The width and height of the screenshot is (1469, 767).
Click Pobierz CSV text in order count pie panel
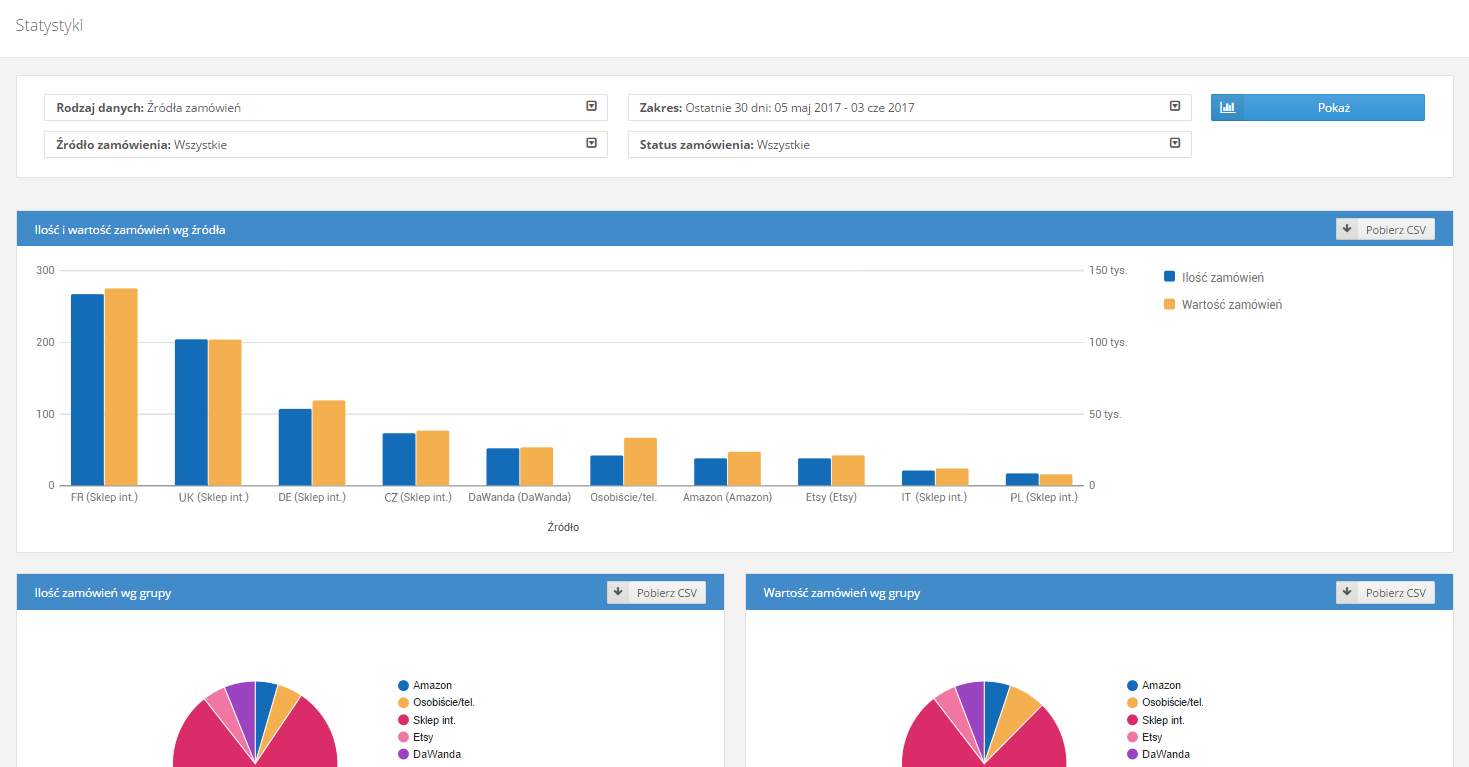(667, 593)
